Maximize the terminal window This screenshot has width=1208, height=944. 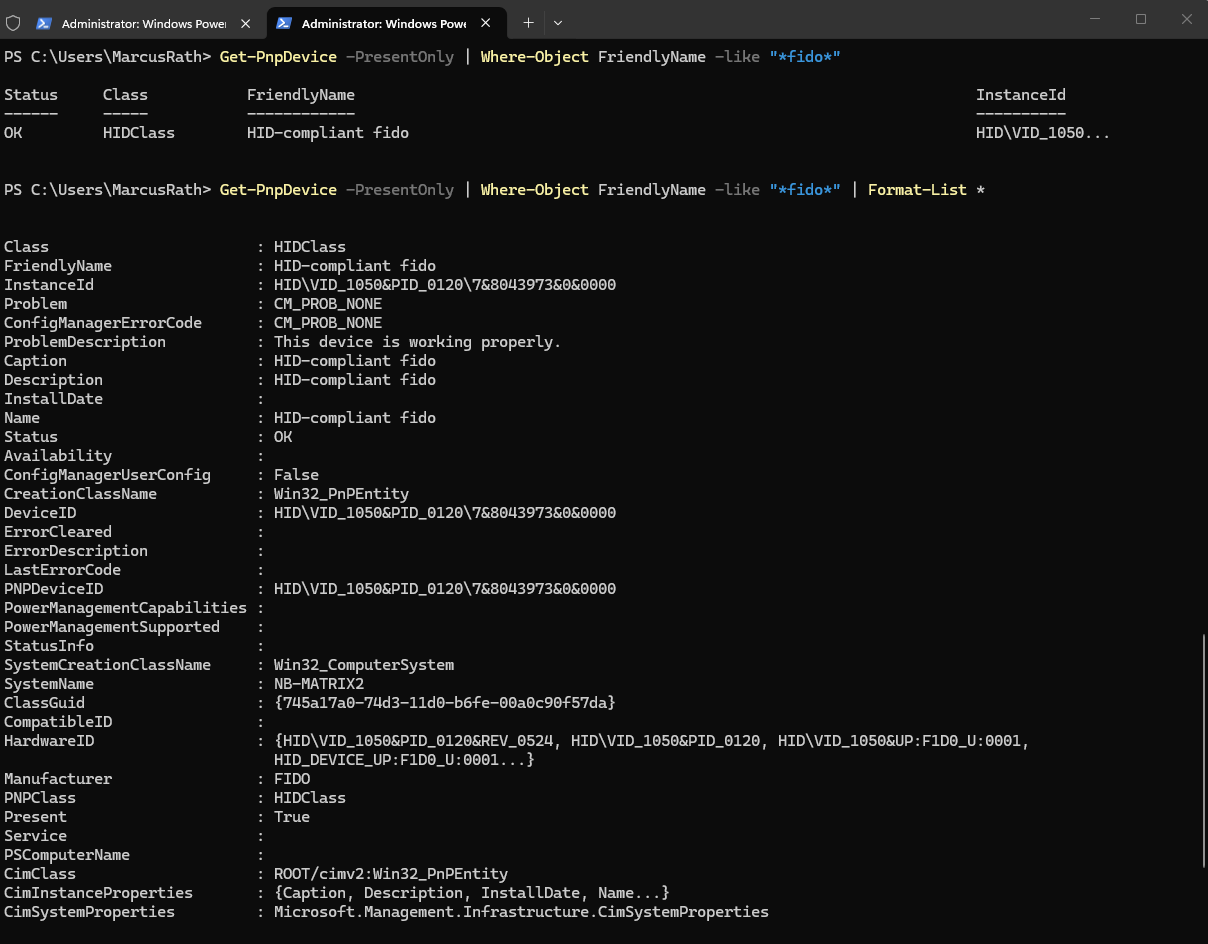[1141, 19]
